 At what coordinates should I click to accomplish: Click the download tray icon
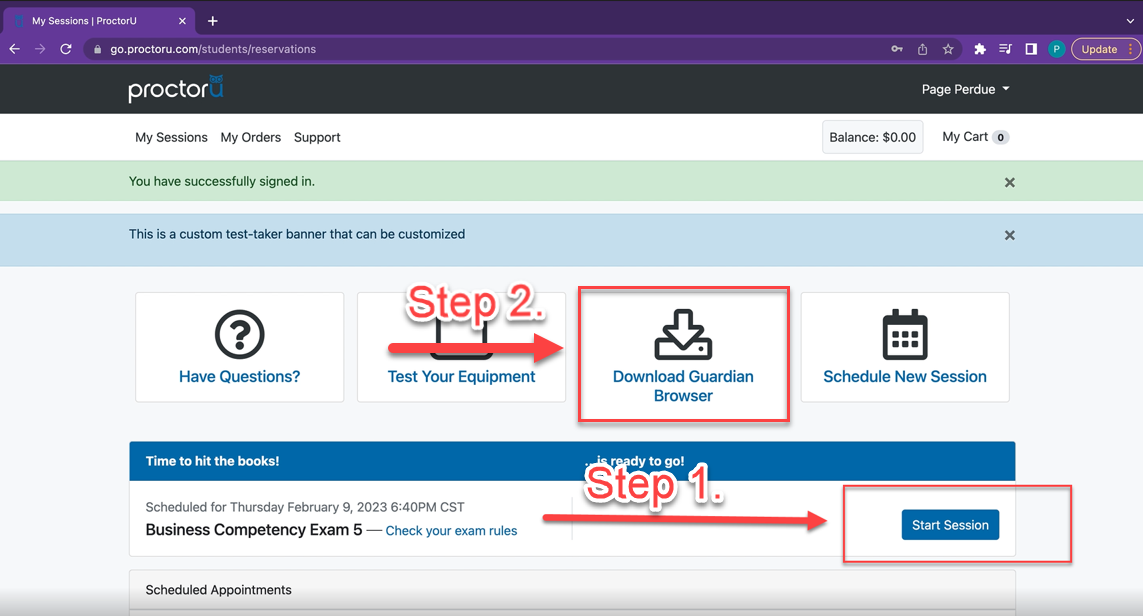pos(683,335)
